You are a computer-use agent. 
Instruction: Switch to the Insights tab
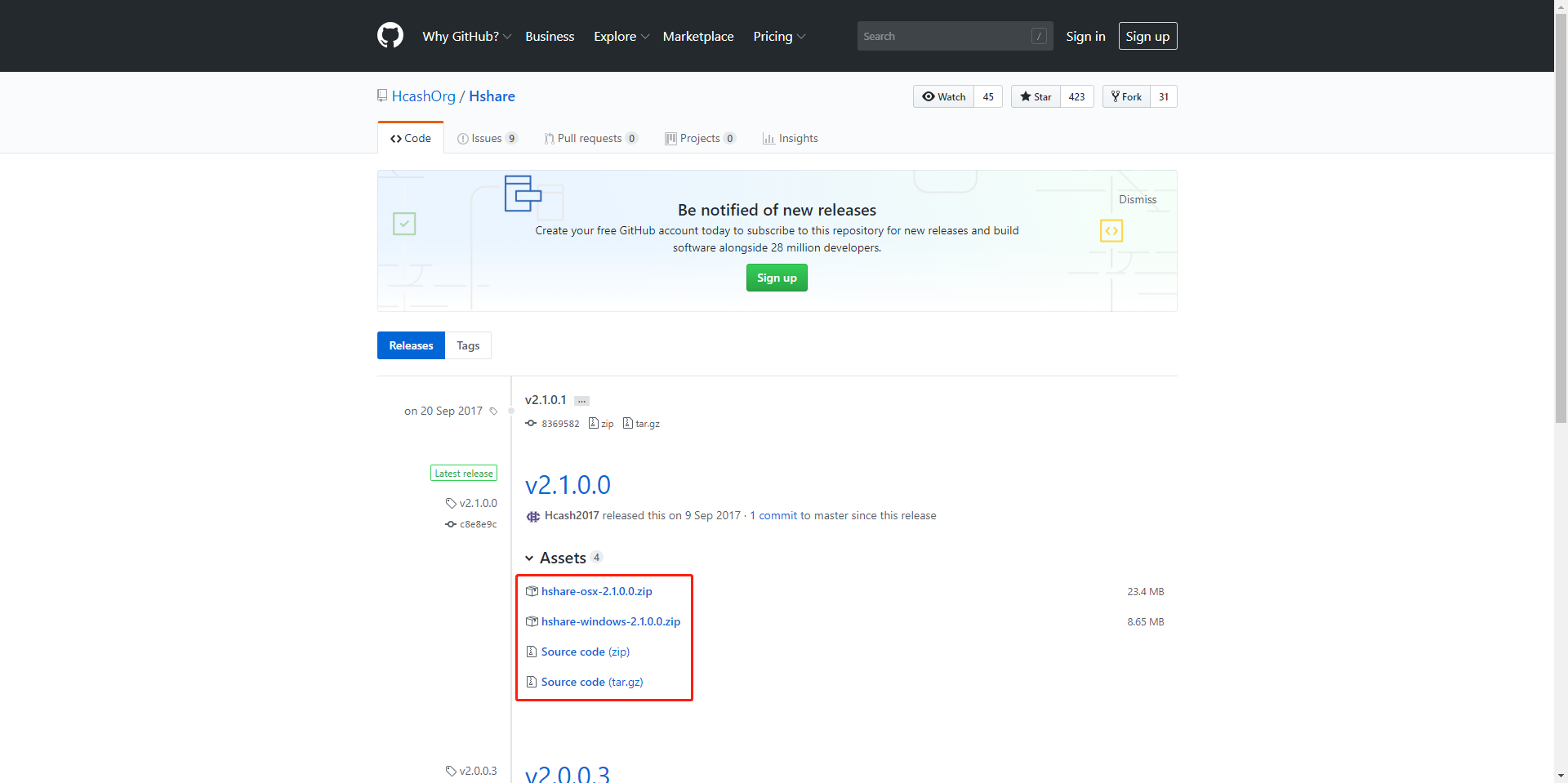(790, 138)
